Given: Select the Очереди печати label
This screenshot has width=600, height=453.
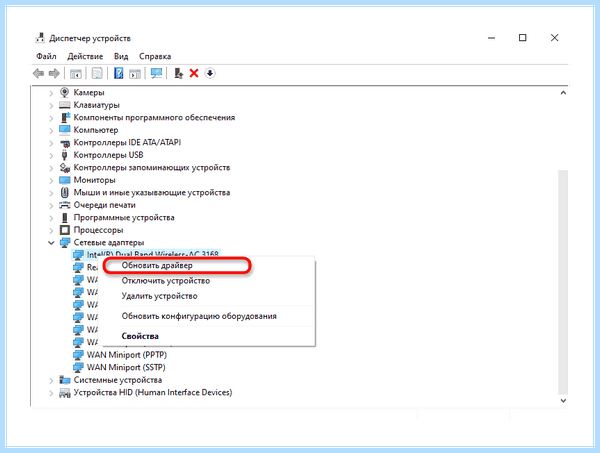Looking at the screenshot, I should point(104,205).
